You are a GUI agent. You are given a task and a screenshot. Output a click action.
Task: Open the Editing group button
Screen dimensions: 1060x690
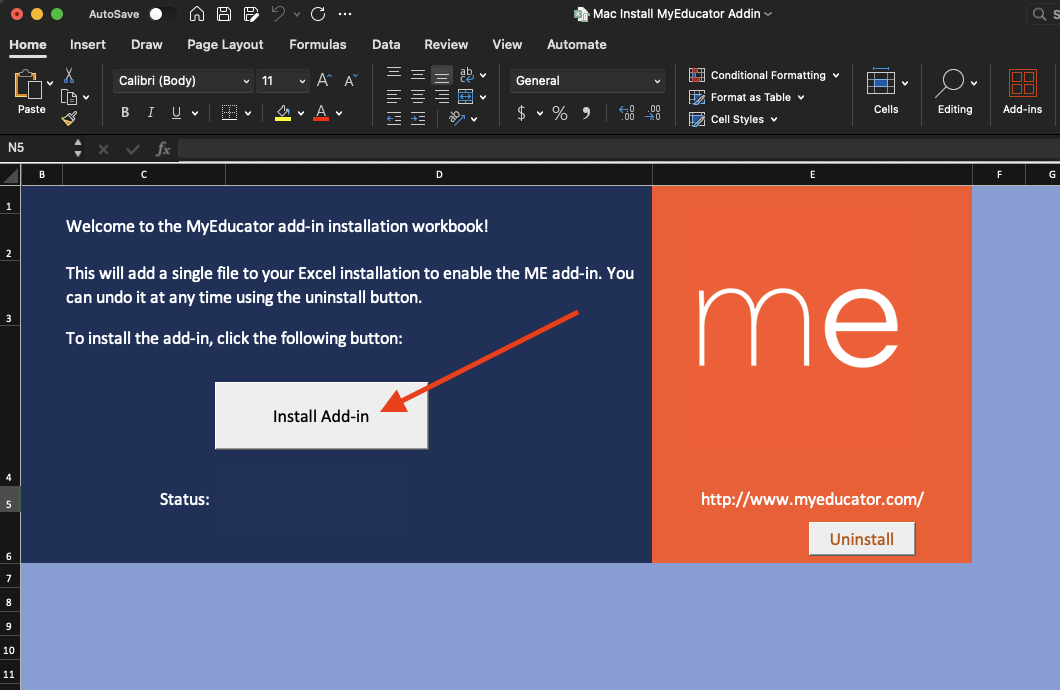(955, 91)
